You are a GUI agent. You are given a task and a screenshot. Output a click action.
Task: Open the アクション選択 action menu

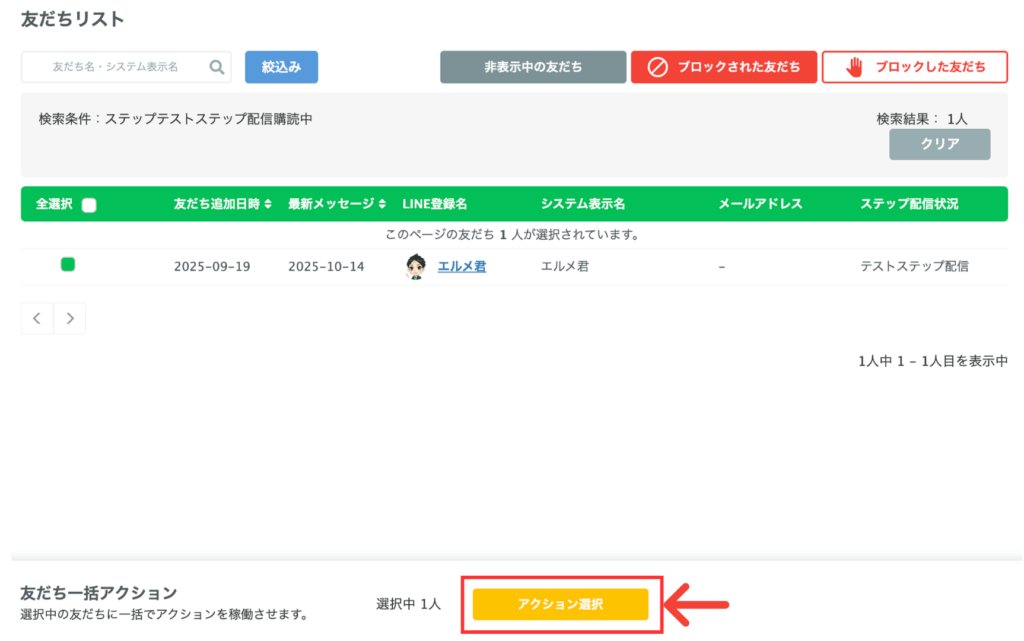pyautogui.click(x=560, y=604)
